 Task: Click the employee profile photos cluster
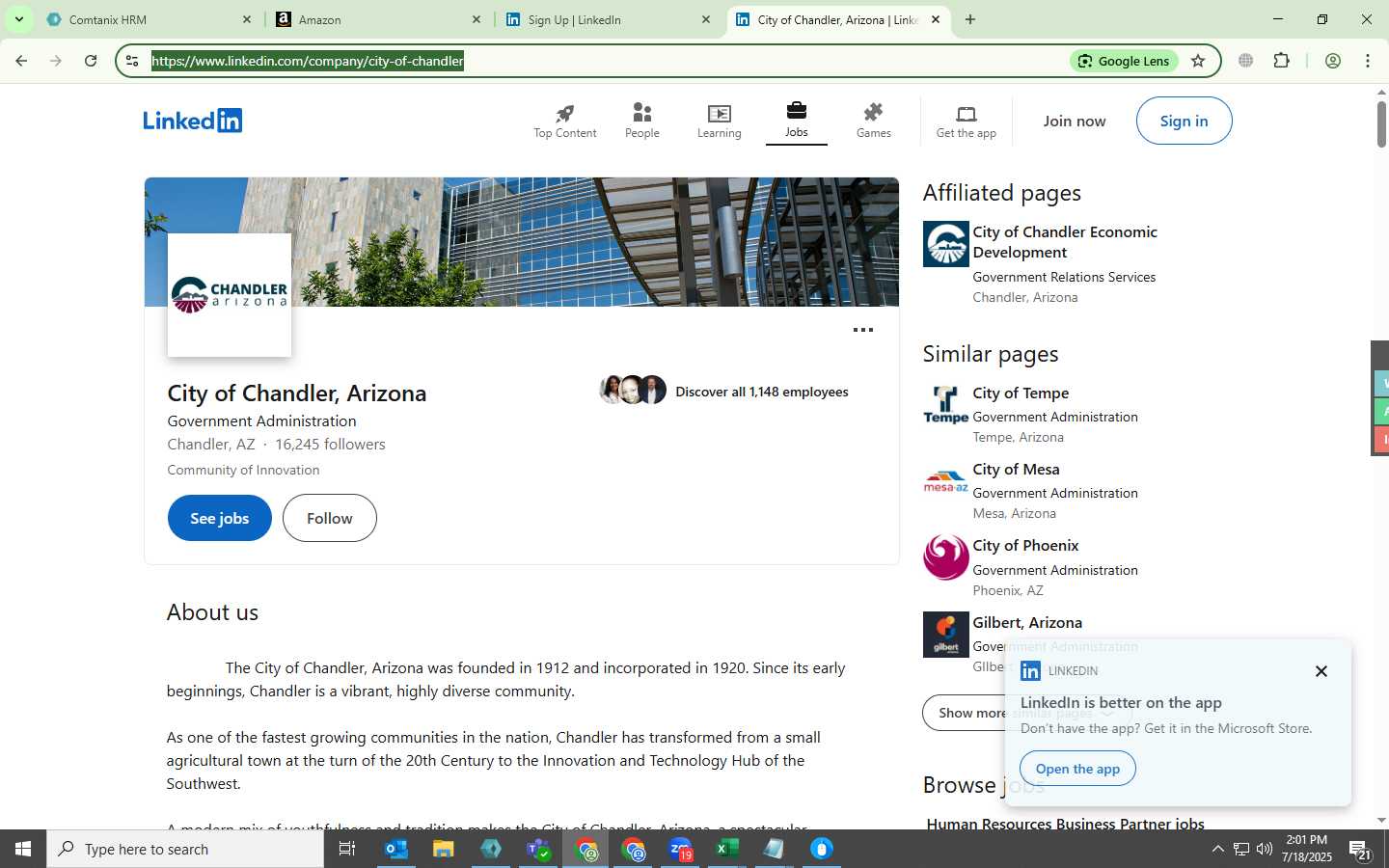point(633,390)
